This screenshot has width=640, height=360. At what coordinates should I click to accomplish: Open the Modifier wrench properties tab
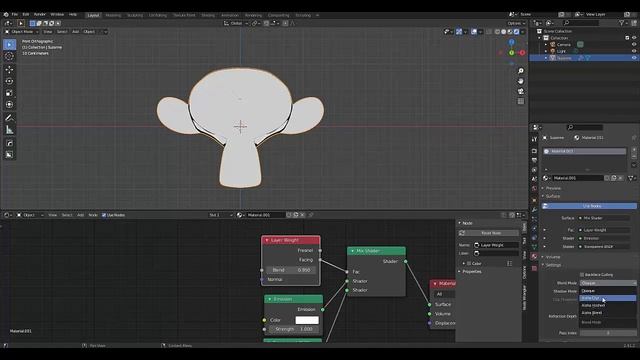pos(534,210)
